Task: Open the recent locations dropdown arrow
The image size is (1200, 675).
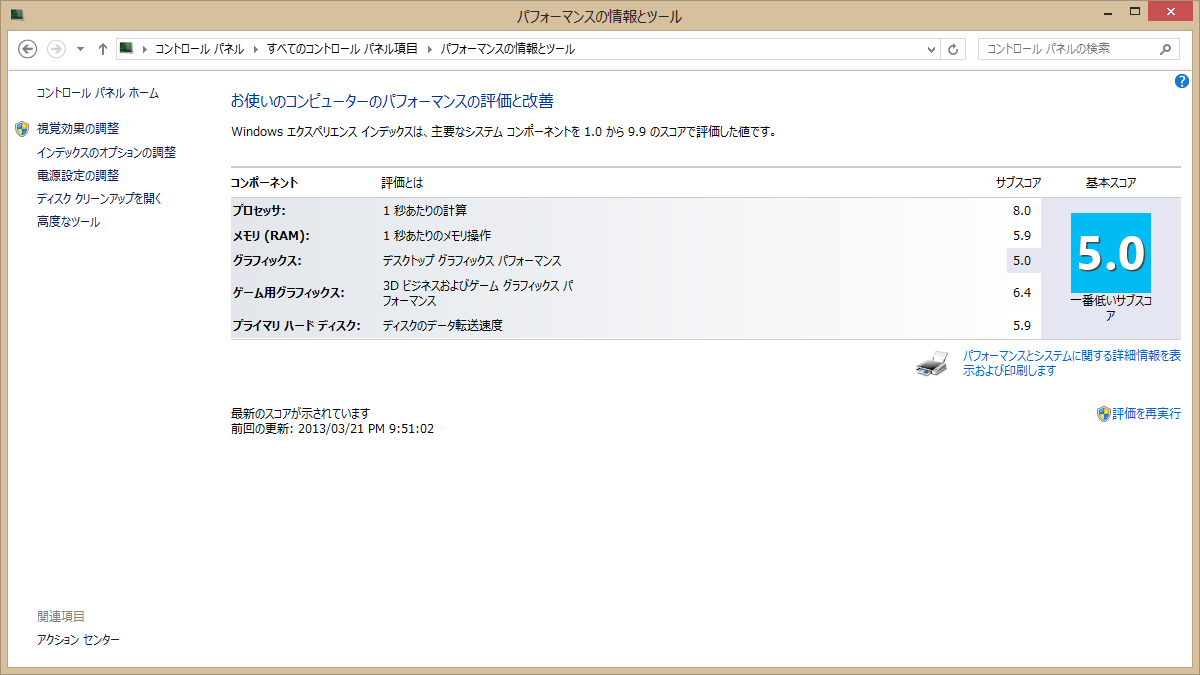Action: click(x=80, y=49)
